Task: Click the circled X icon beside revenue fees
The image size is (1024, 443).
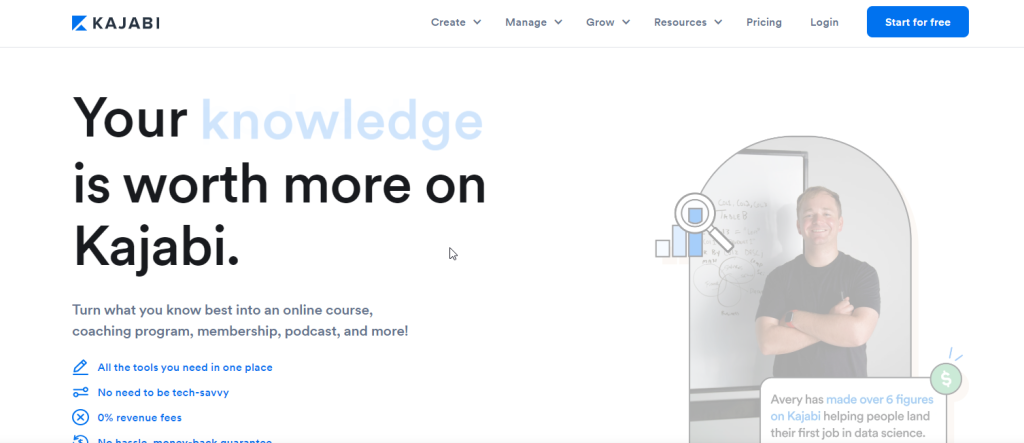Action: coord(80,418)
